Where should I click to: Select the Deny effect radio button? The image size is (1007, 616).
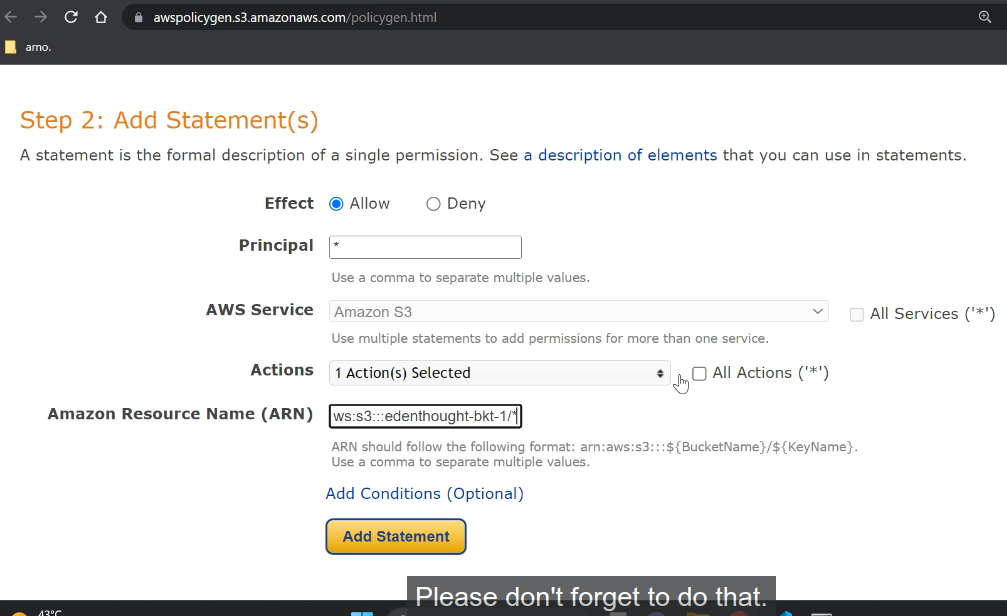point(433,204)
